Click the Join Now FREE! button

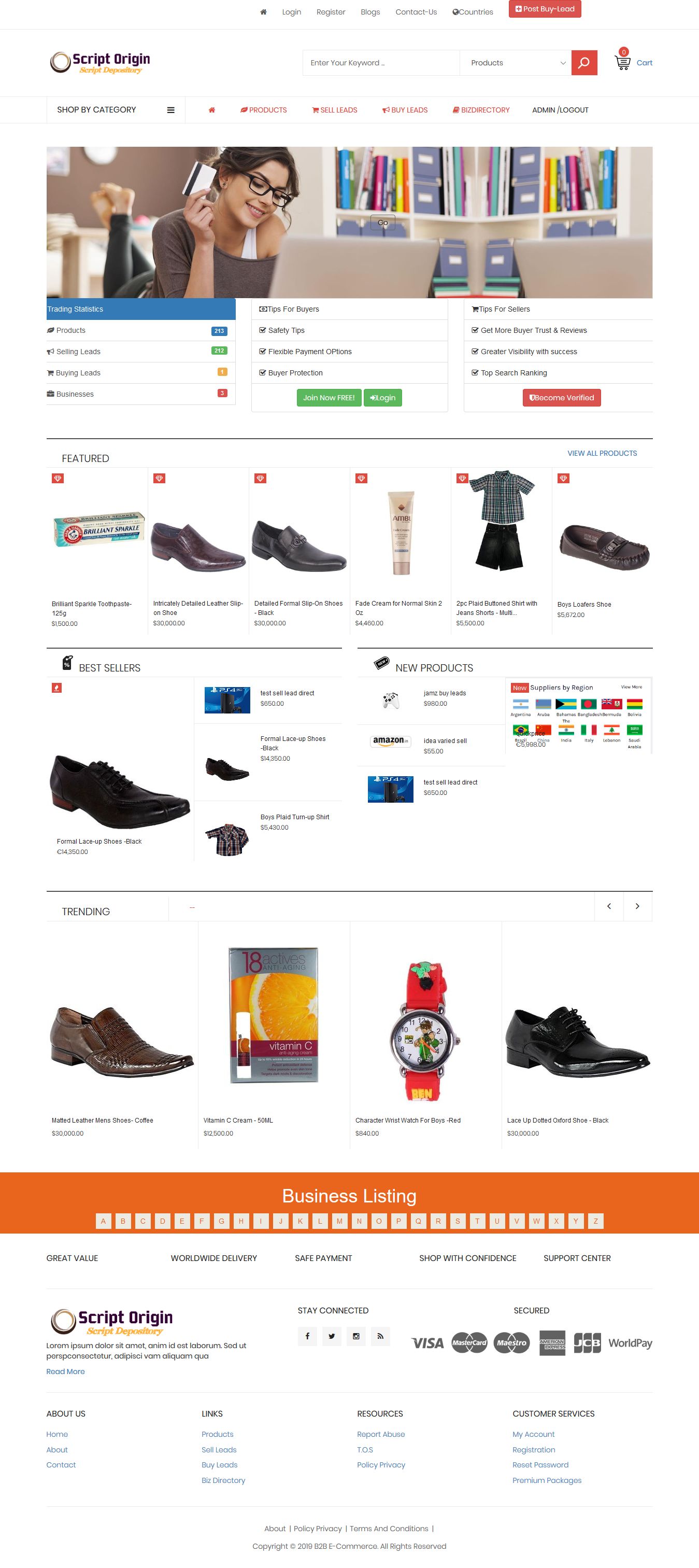click(x=329, y=398)
